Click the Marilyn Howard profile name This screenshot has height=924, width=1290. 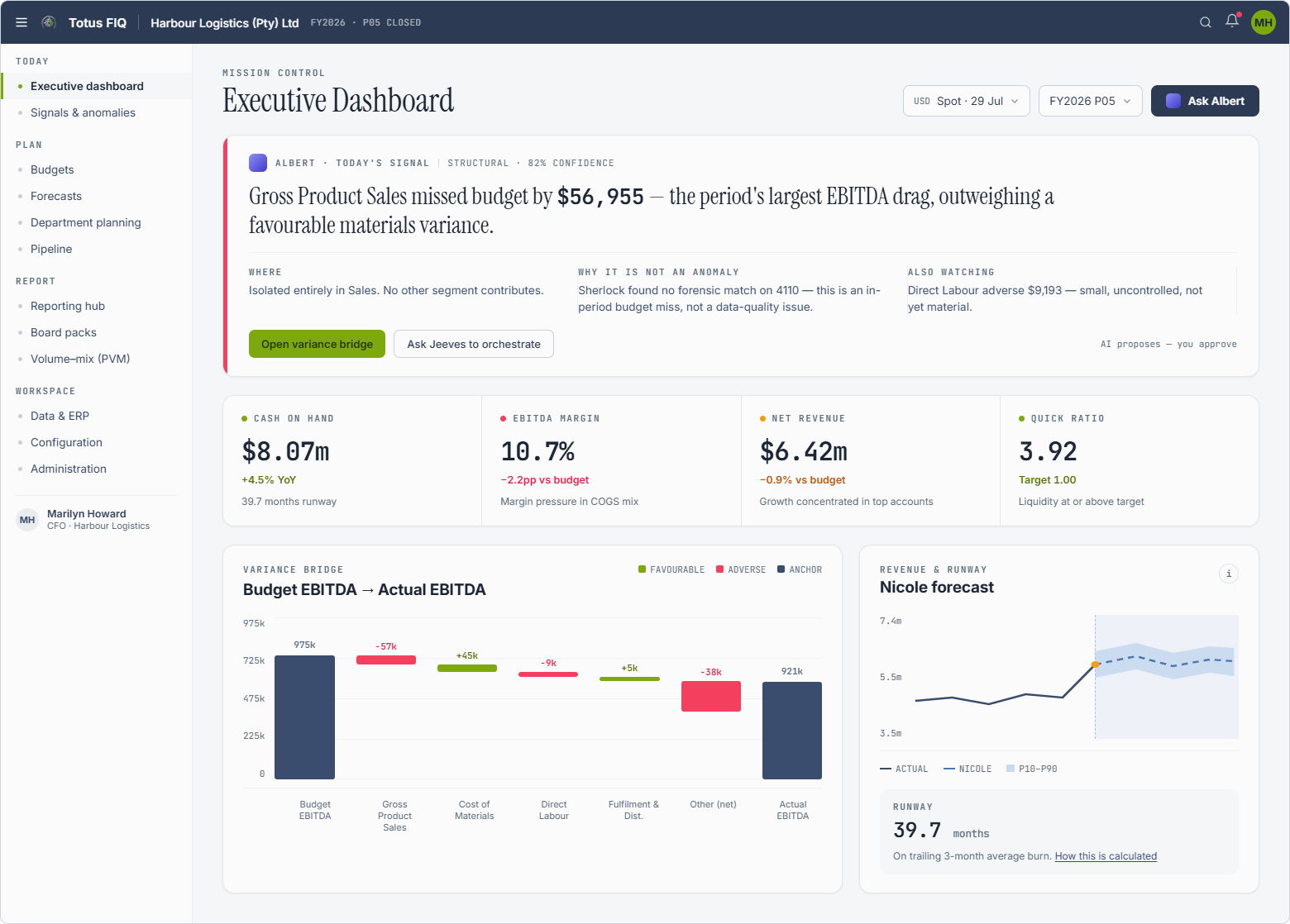tap(87, 514)
